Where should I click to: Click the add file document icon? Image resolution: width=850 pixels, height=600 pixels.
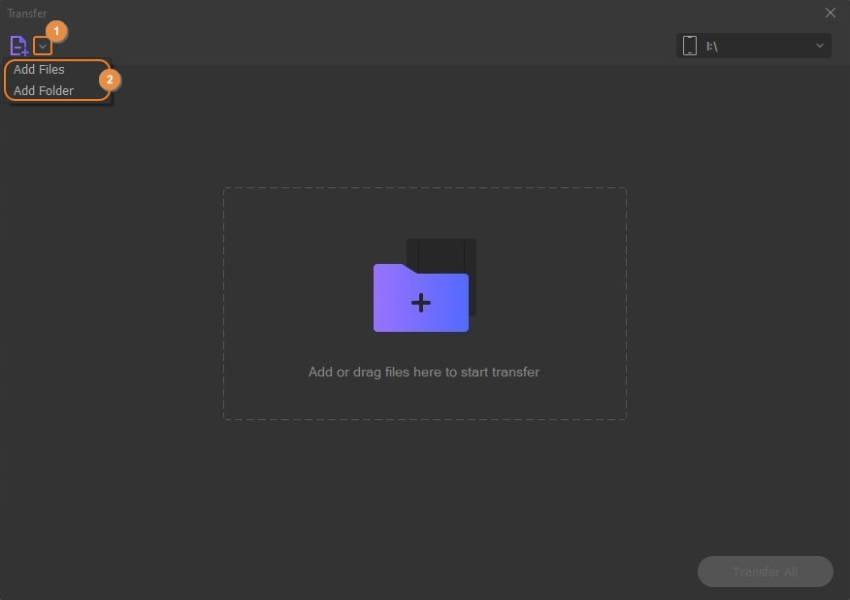tap(18, 46)
